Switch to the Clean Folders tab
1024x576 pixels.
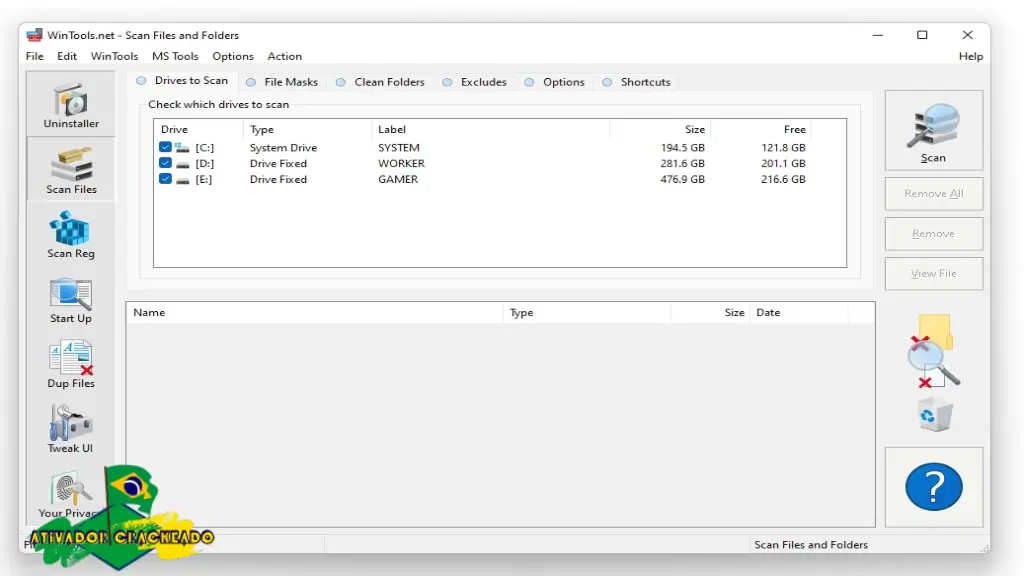[380, 82]
